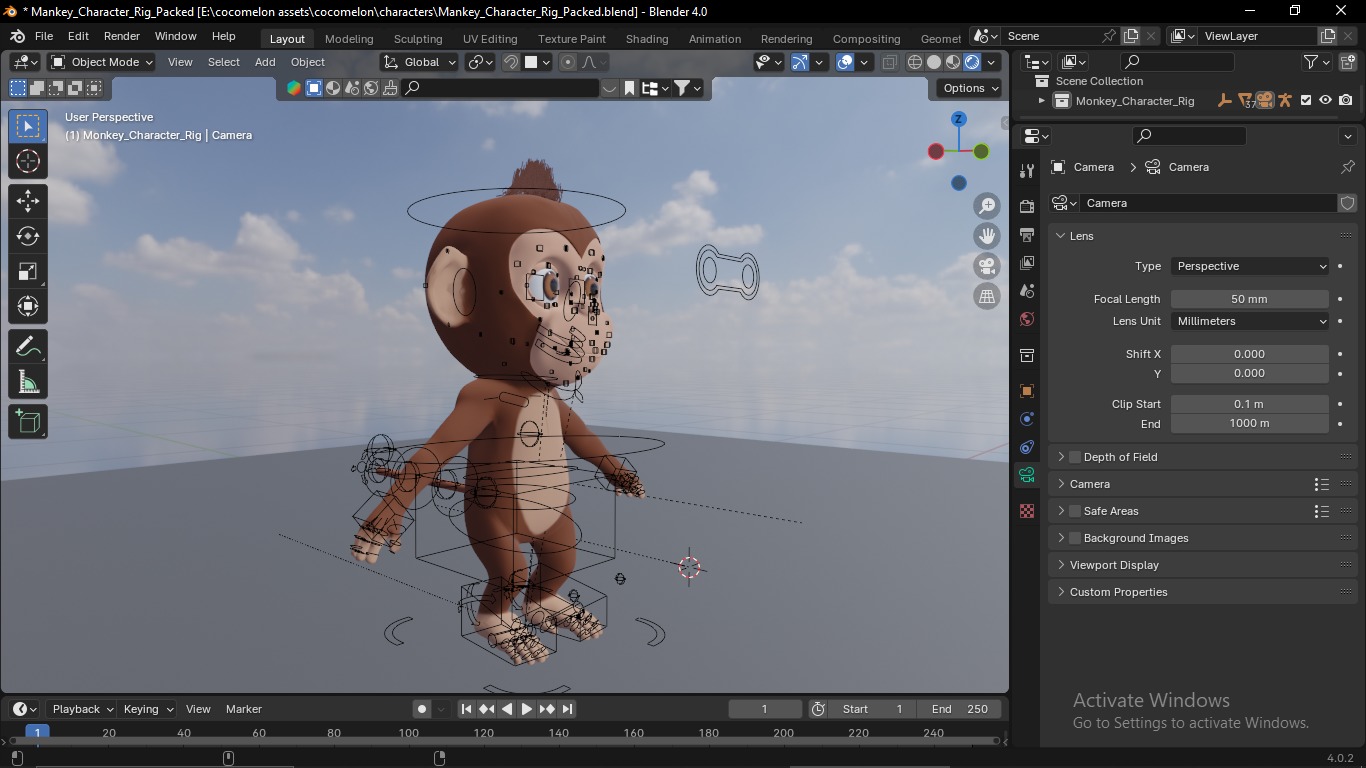The width and height of the screenshot is (1366, 768).
Task: Open the Object Constraints properties tab
Action: click(x=1027, y=447)
